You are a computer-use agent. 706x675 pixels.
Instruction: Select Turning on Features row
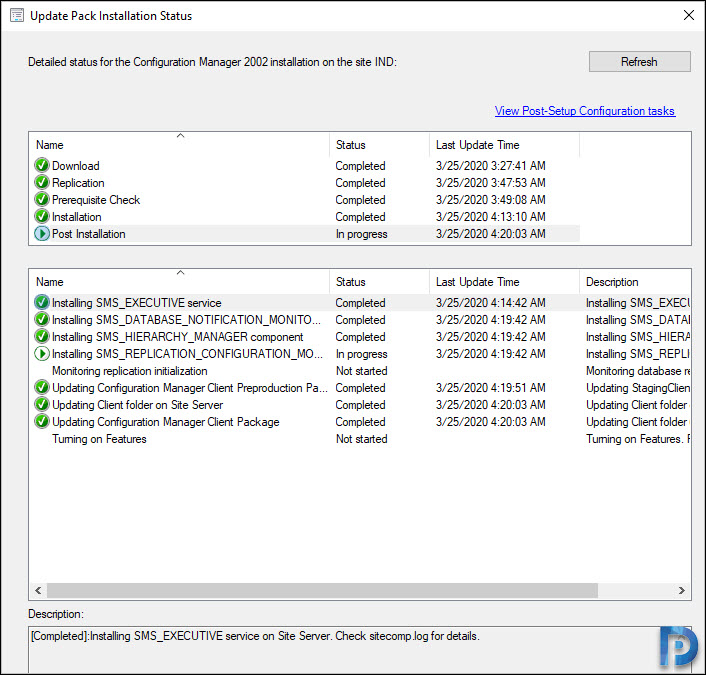tap(360, 439)
